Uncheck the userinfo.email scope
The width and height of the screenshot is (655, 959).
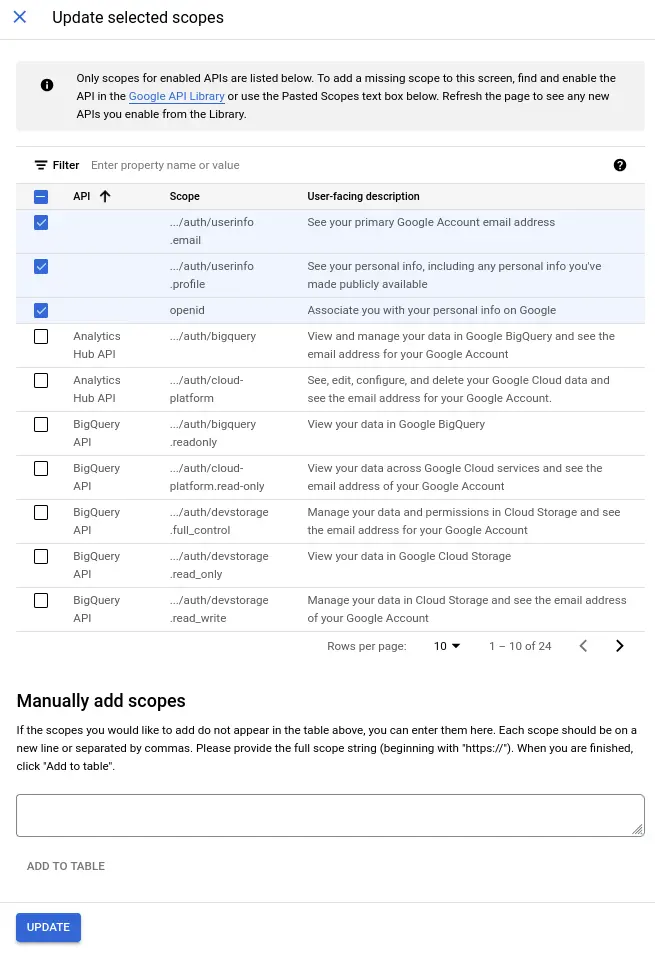(x=41, y=222)
